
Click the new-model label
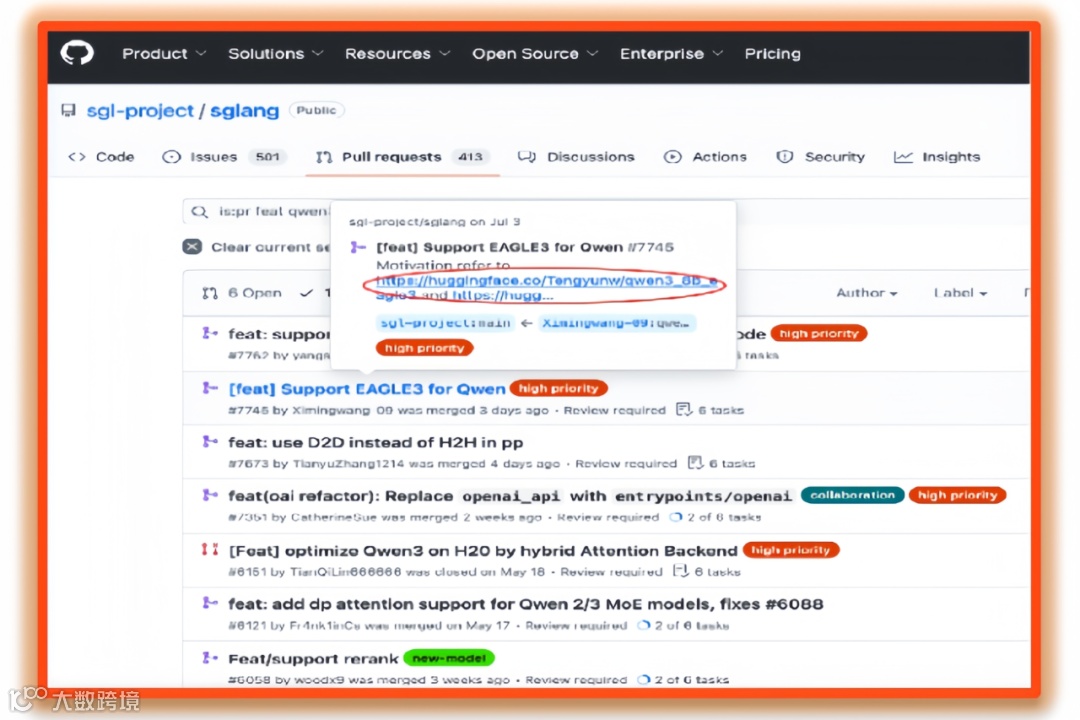point(449,658)
